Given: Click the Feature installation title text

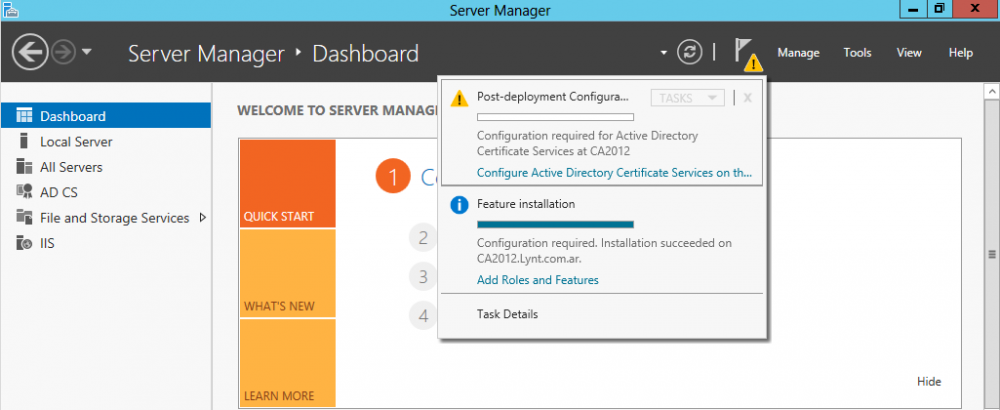Looking at the screenshot, I should click(526, 204).
